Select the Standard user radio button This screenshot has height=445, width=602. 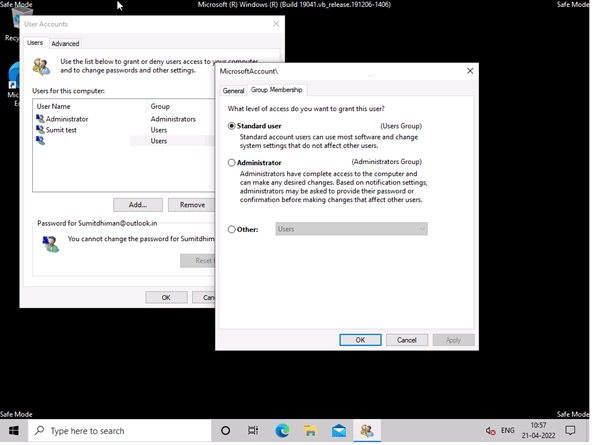(232, 126)
